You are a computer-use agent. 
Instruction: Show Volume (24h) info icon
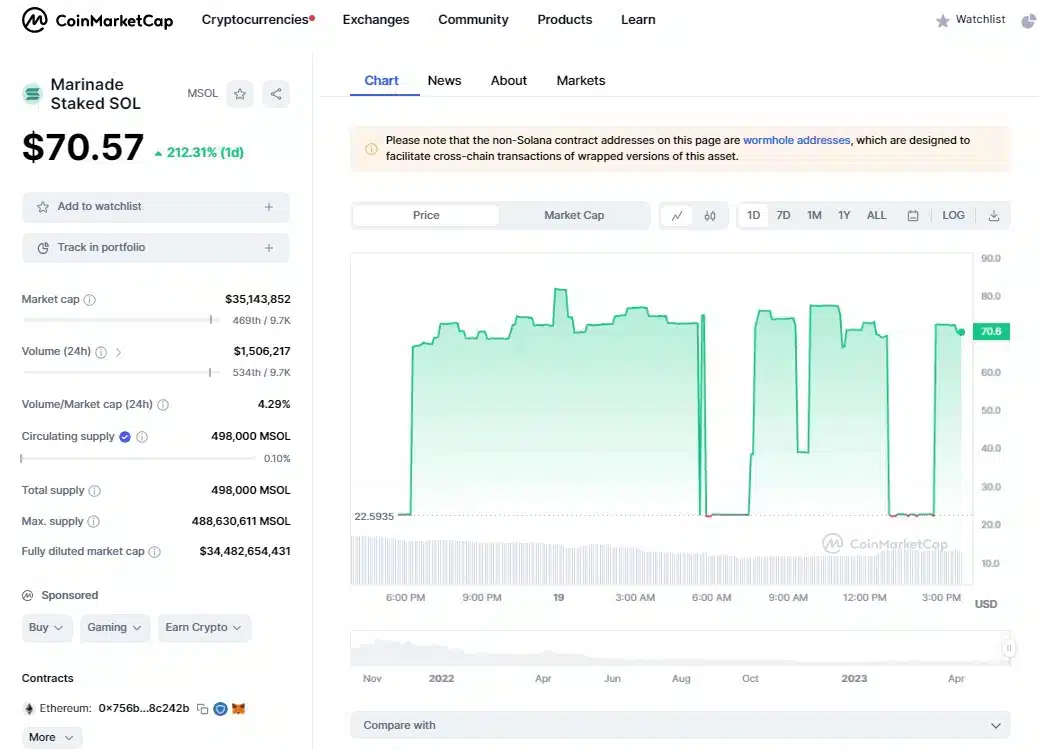(x=101, y=352)
